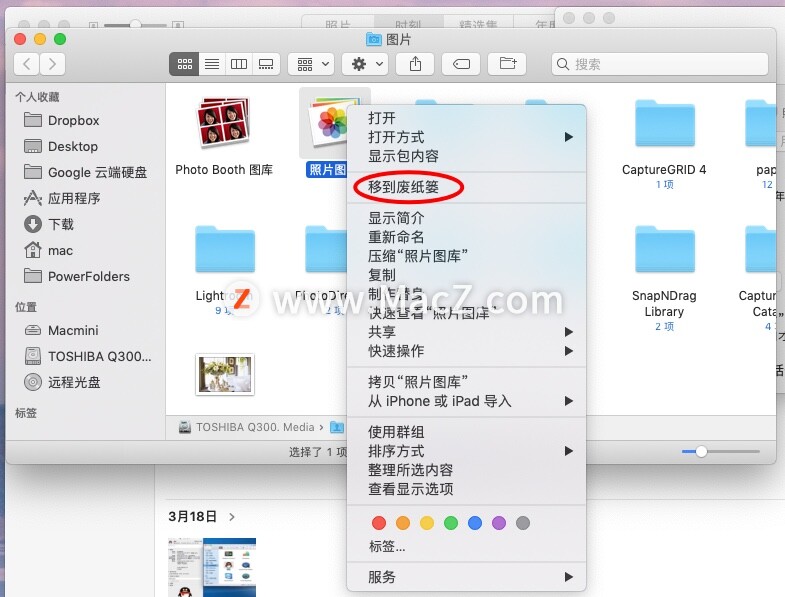Choose 打开 in the context menu
The image size is (785, 597).
(466, 118)
